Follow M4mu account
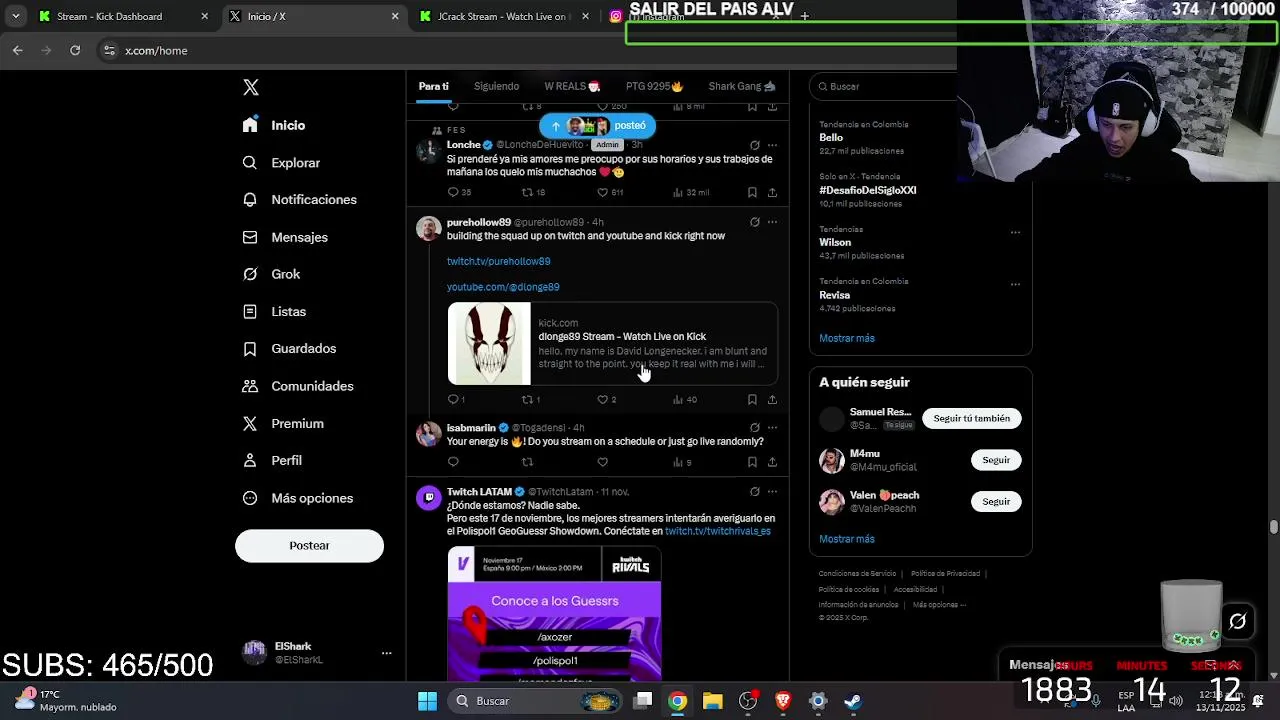The image size is (1280, 720). 996,460
